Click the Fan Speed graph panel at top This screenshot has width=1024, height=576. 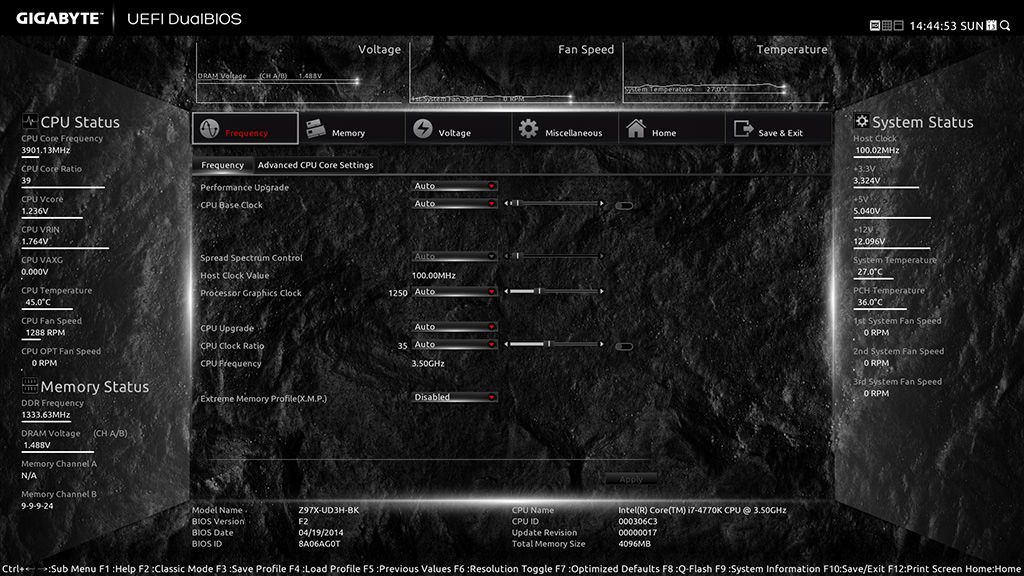[513, 72]
